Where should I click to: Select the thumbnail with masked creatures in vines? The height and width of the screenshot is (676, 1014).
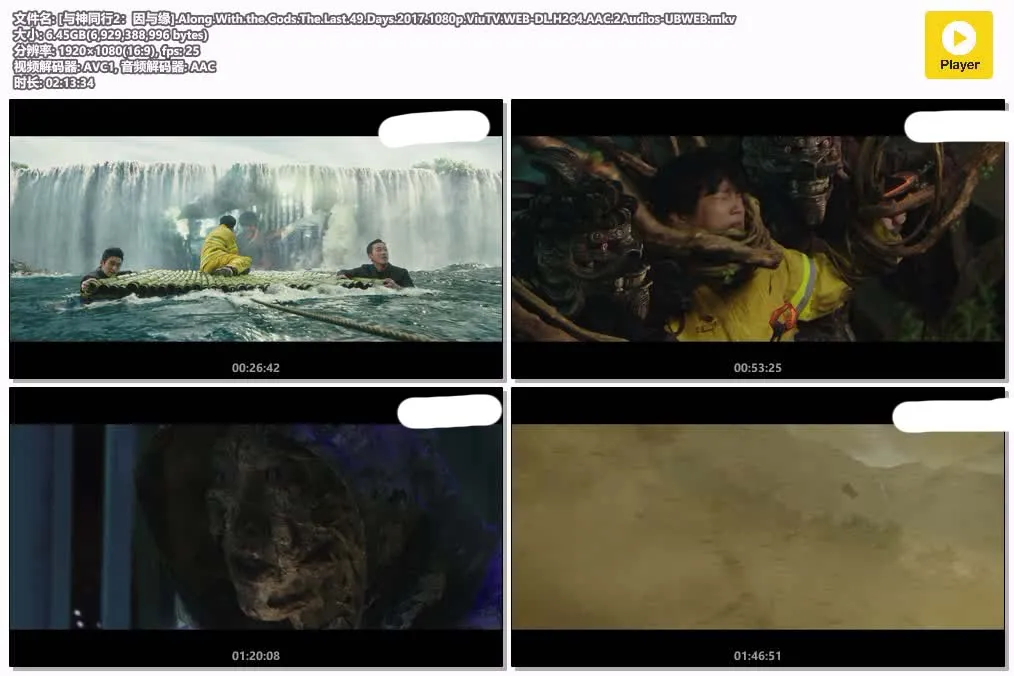coord(757,240)
